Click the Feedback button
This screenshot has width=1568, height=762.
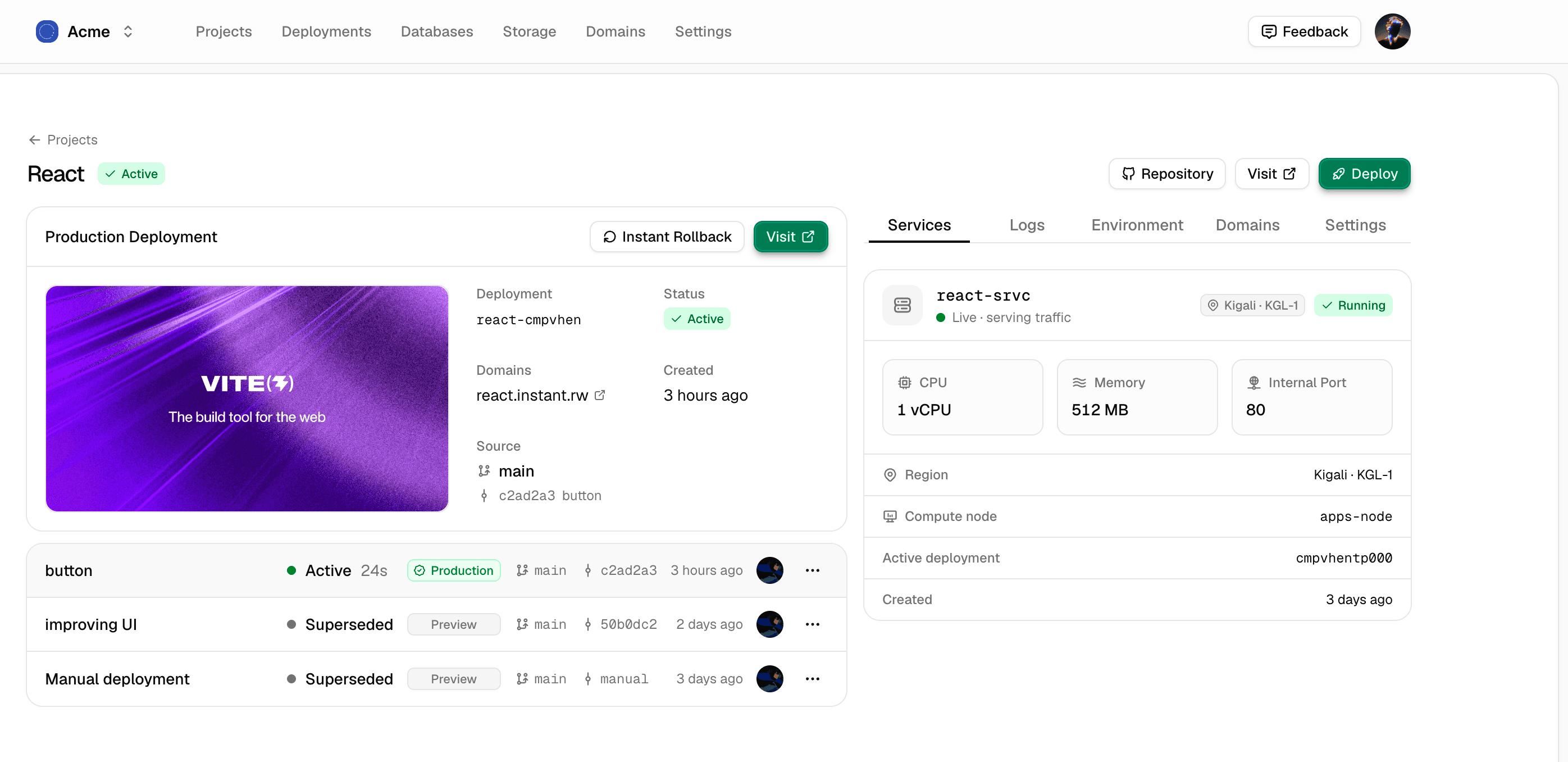1304,31
